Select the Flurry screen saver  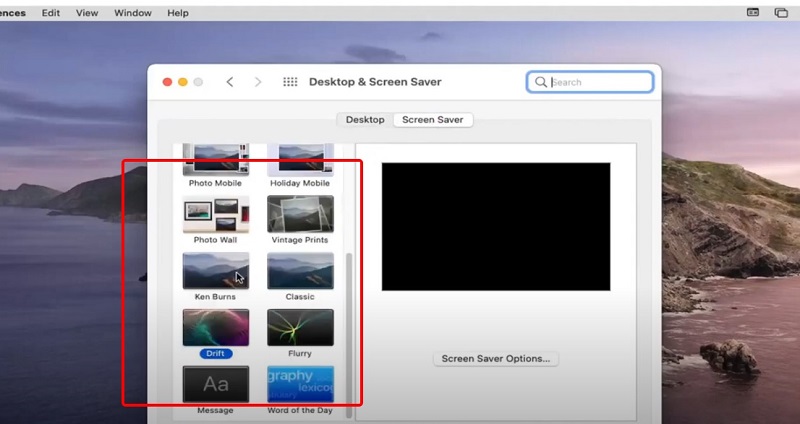300,328
